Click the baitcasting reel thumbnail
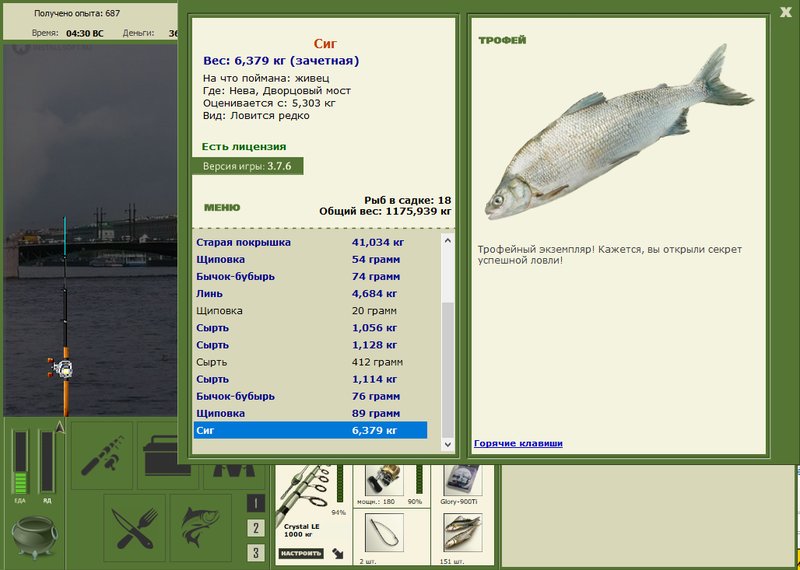Screen dimensions: 800x570 [384, 479]
